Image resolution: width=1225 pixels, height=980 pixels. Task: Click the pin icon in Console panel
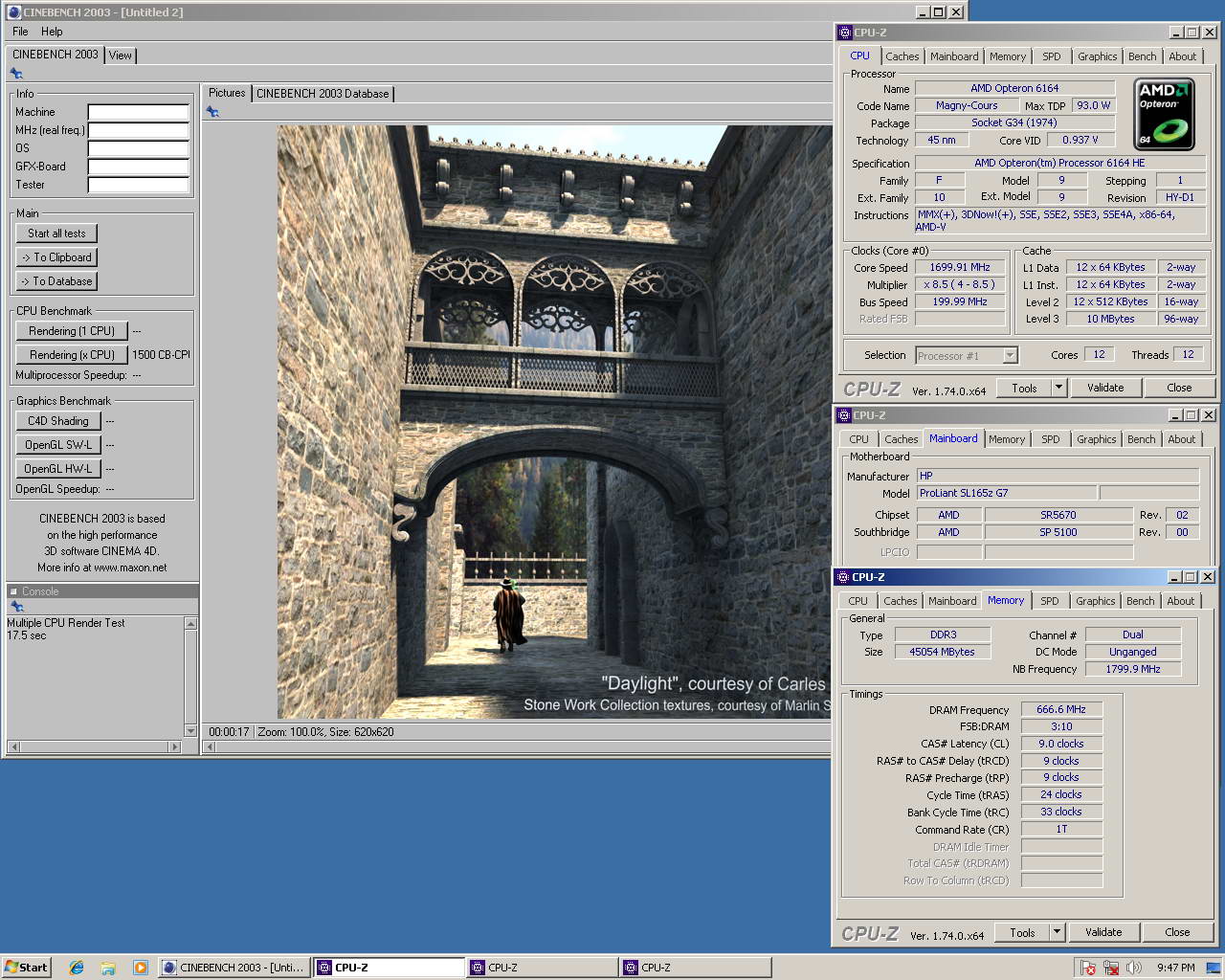(x=16, y=607)
